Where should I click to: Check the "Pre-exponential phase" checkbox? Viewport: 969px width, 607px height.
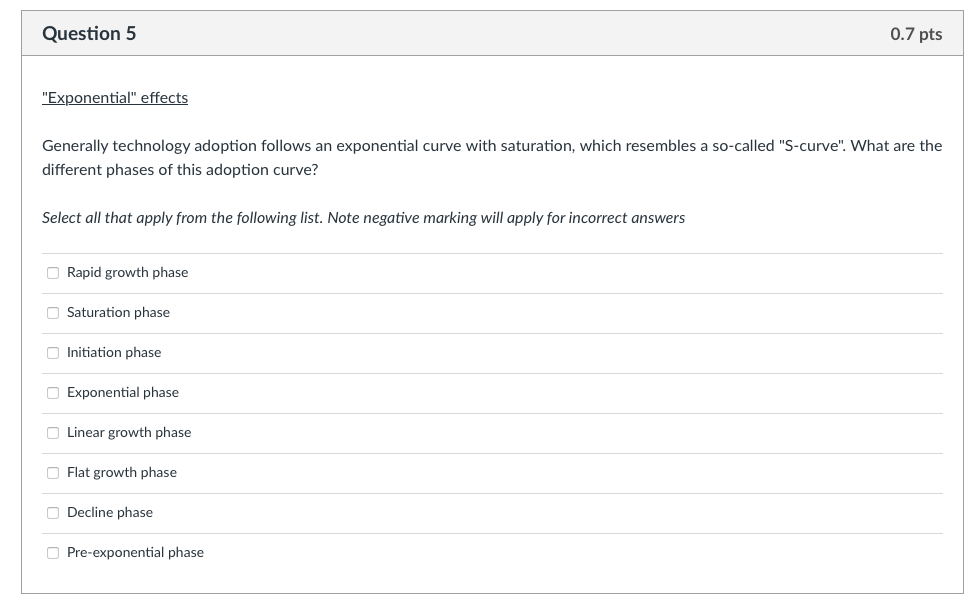coord(52,553)
